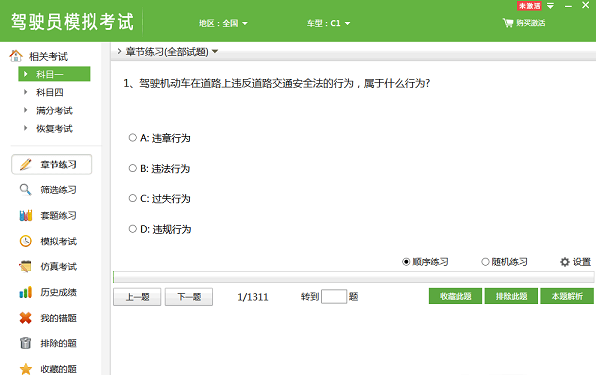Click the gear settings icon

pos(565,262)
